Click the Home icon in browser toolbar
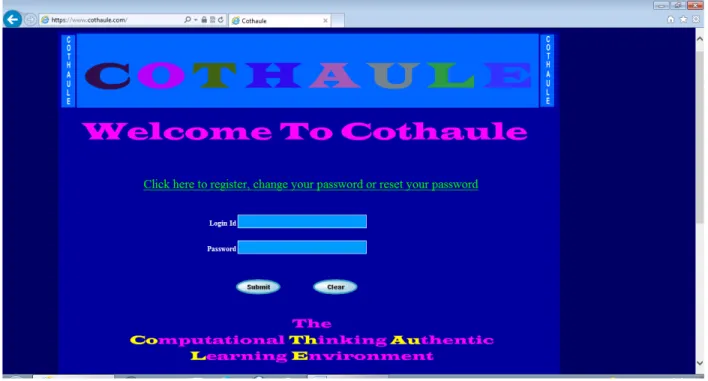This screenshot has width=708, height=381. (x=671, y=19)
